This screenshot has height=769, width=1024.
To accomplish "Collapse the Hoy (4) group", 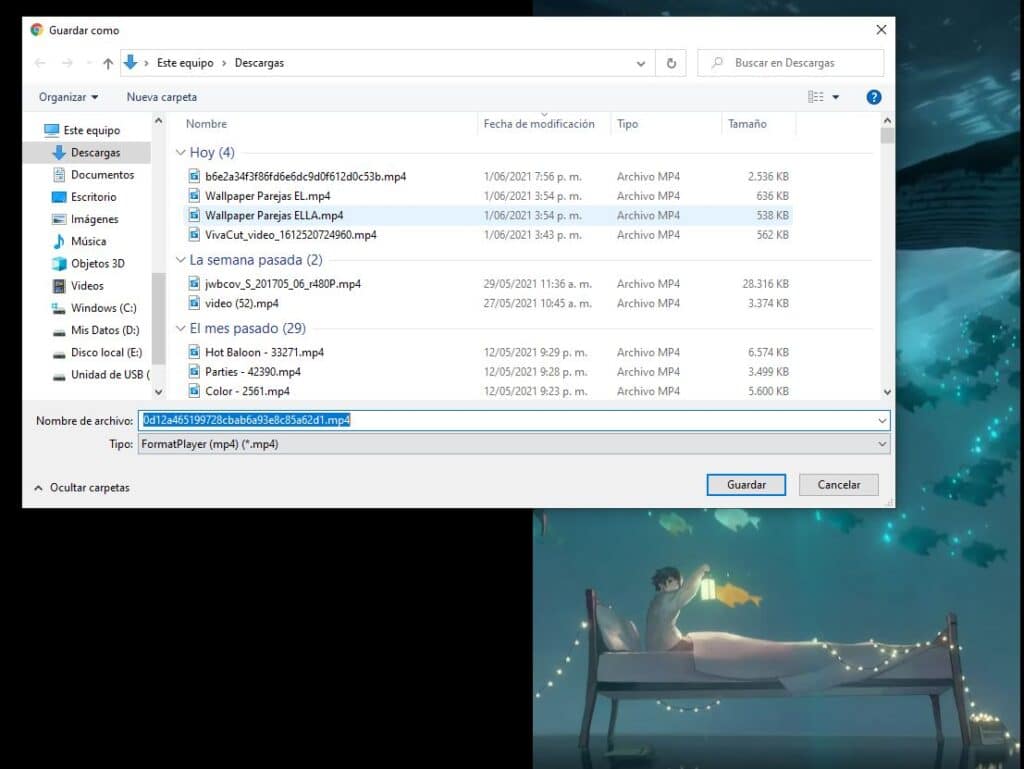I will (x=181, y=153).
